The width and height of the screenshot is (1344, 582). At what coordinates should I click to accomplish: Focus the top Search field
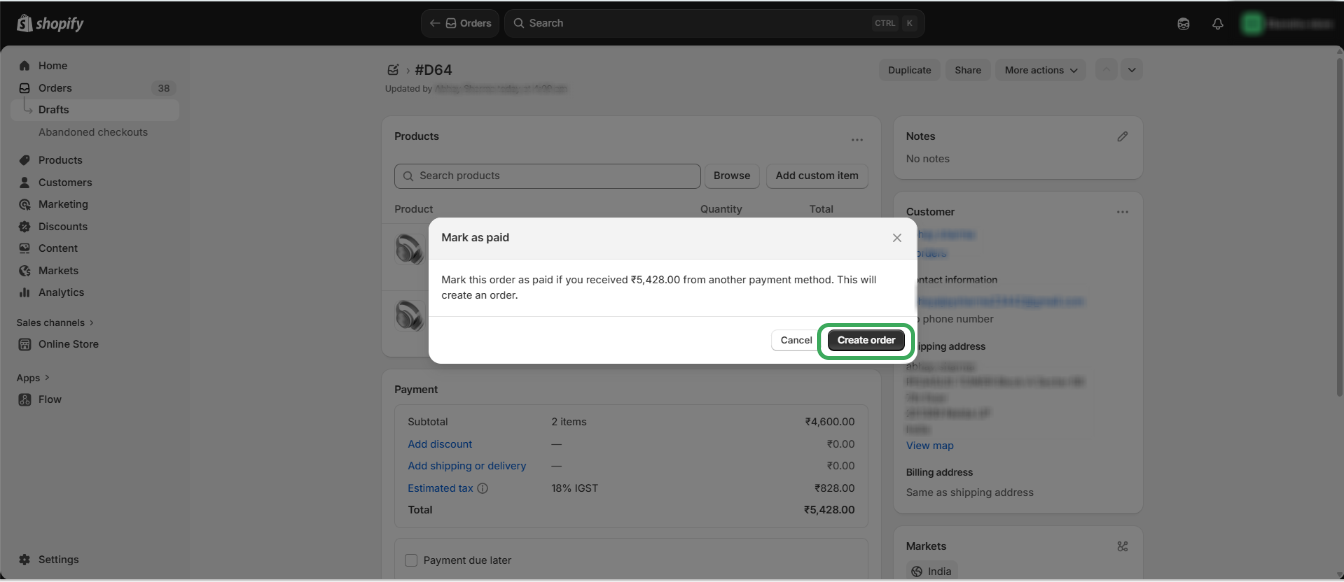[714, 23]
